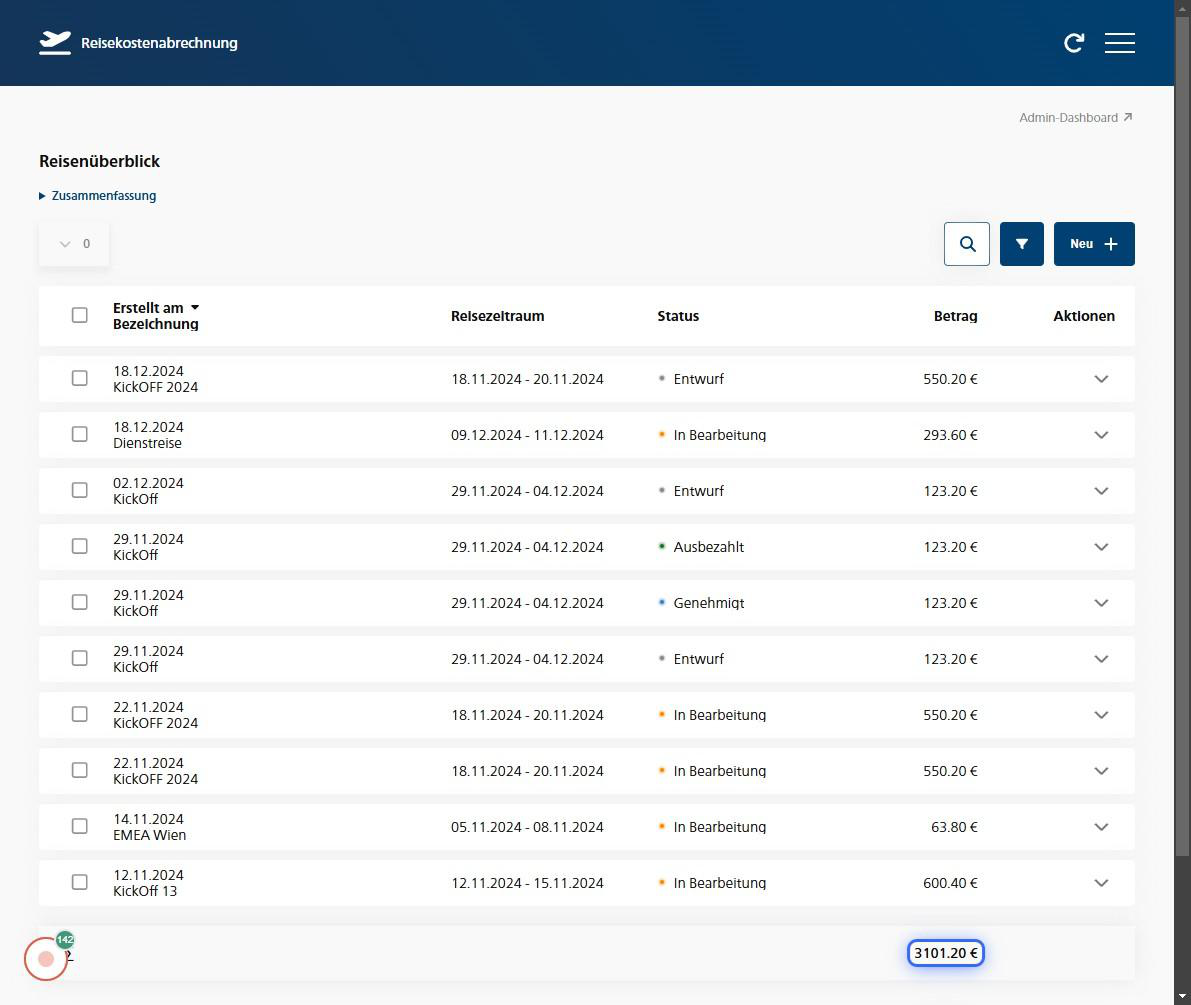Click the airplane logo icon in header
1191x1005 pixels.
55,43
